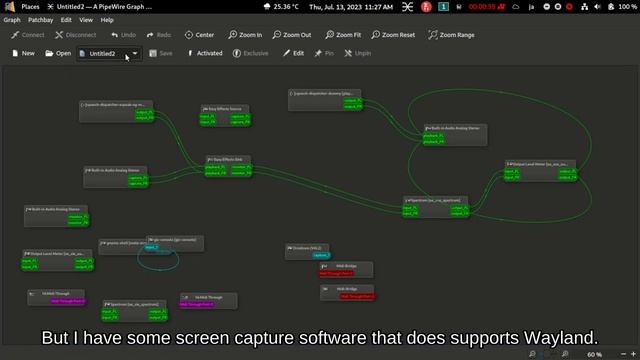Click cyan input port on gjs-console node
This screenshot has height=360, width=640.
pyautogui.click(x=151, y=247)
